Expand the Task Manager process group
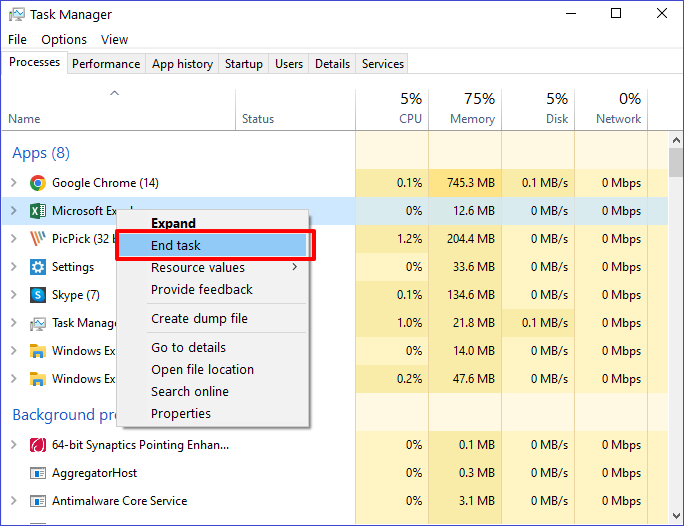Viewport: 684px width, 526px height. click(14, 323)
